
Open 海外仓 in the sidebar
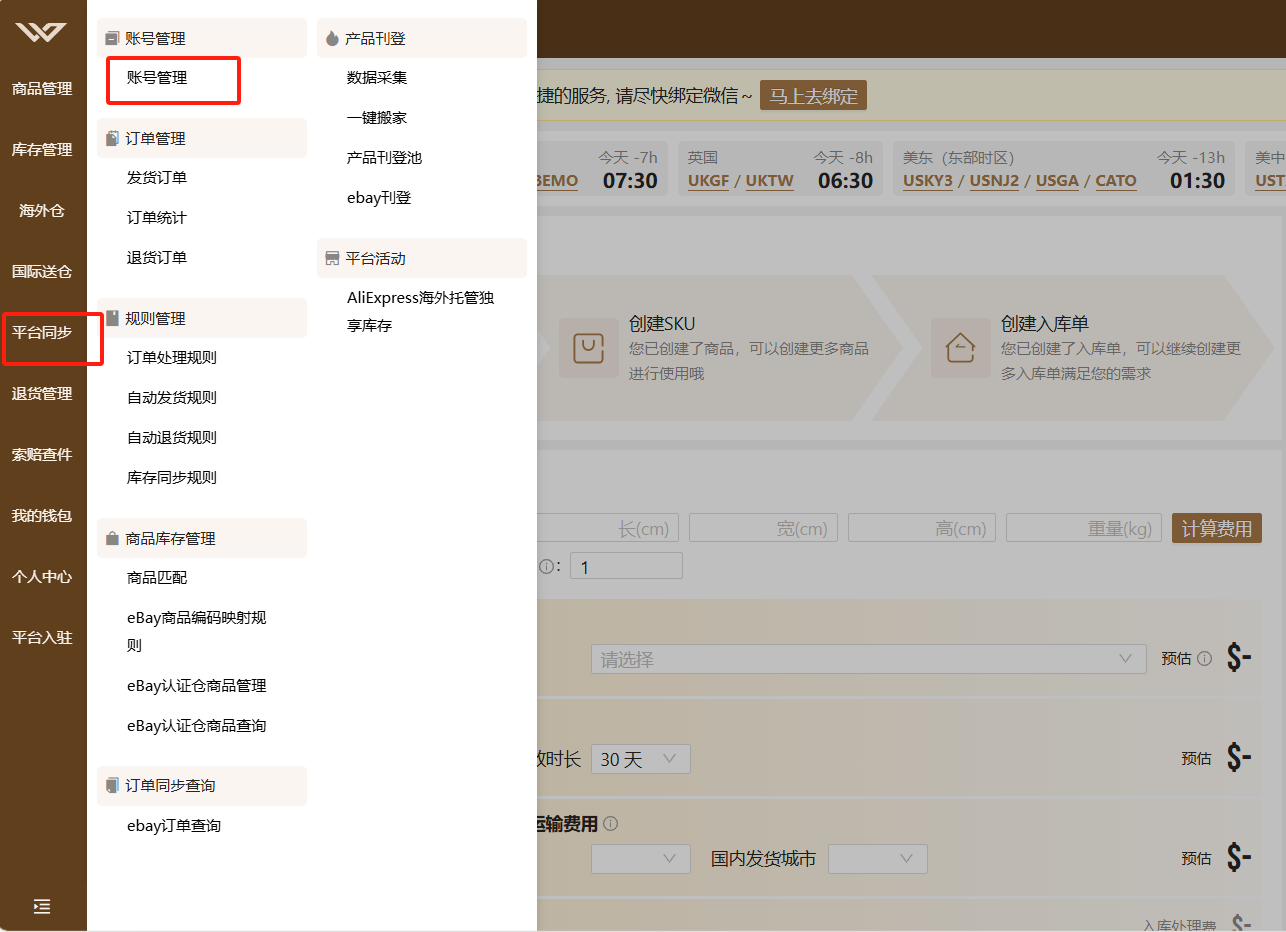click(42, 211)
